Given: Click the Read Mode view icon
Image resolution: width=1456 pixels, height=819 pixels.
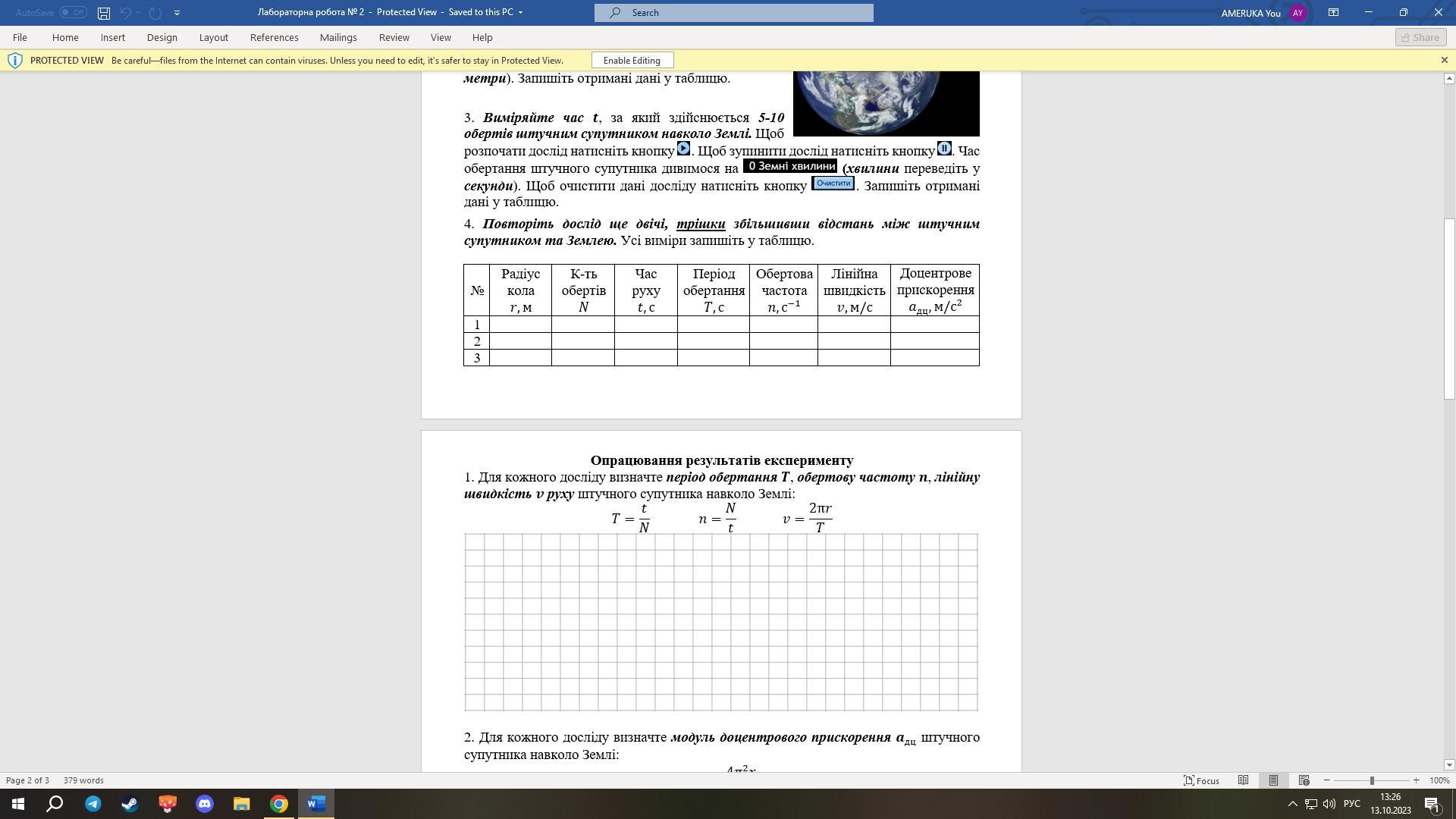Looking at the screenshot, I should (x=1243, y=780).
